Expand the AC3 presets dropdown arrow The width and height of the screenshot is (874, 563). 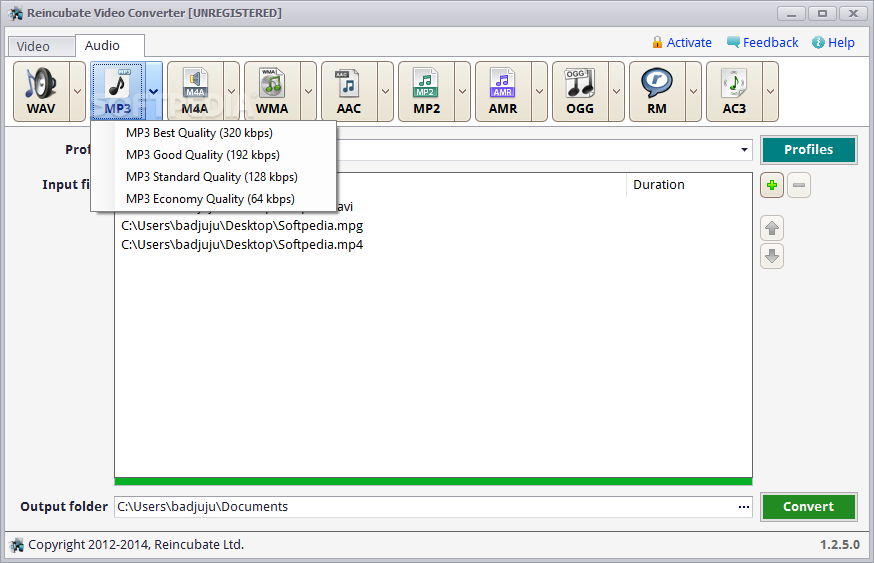(x=770, y=91)
